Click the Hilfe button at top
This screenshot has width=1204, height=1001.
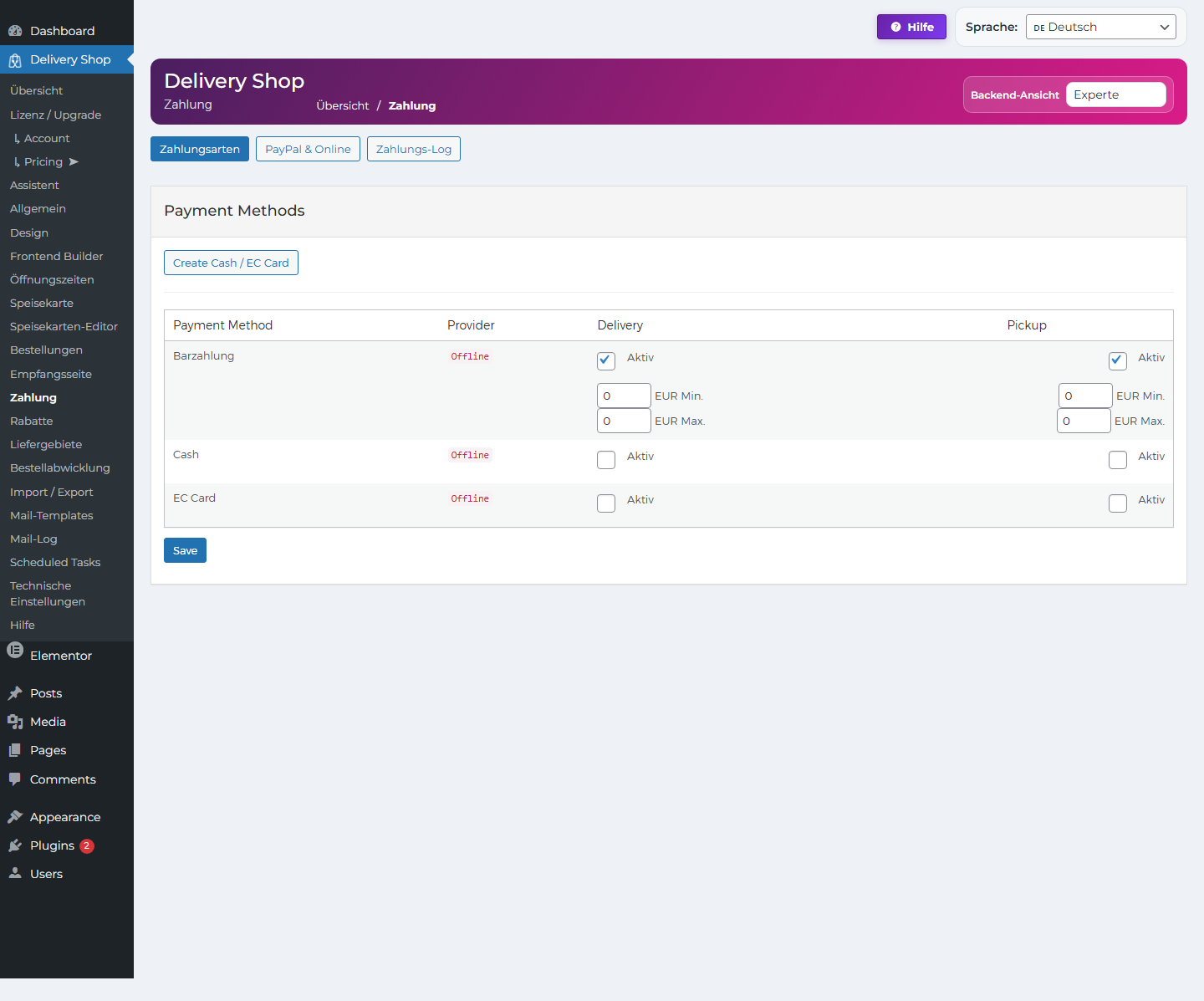tap(911, 27)
